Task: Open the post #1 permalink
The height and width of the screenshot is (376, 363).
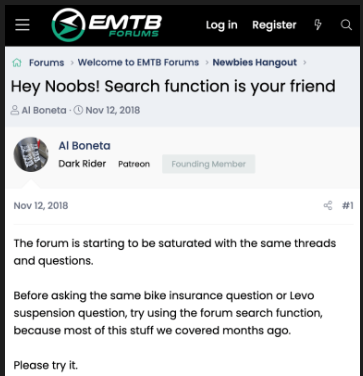Action: [x=348, y=206]
